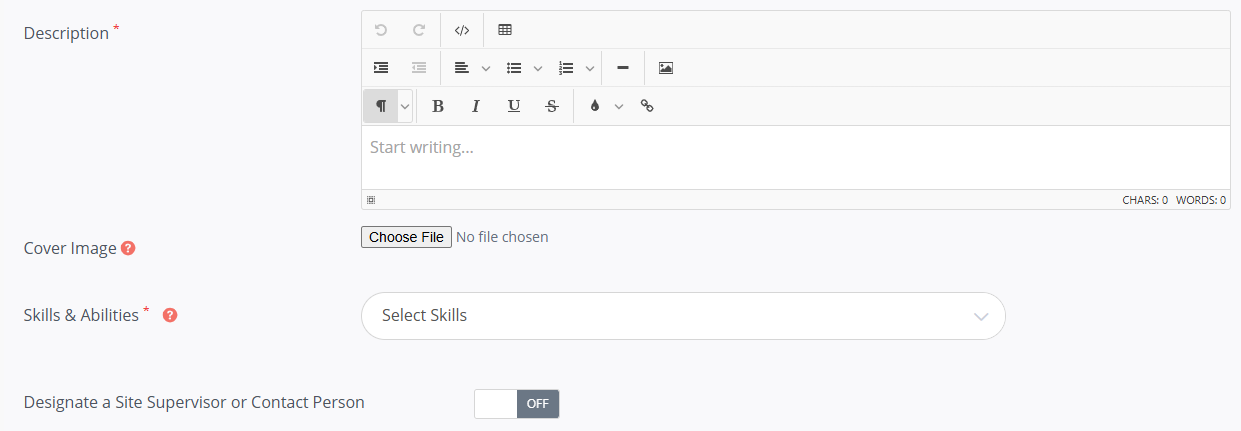Insert a horizontal line

click(x=623, y=68)
